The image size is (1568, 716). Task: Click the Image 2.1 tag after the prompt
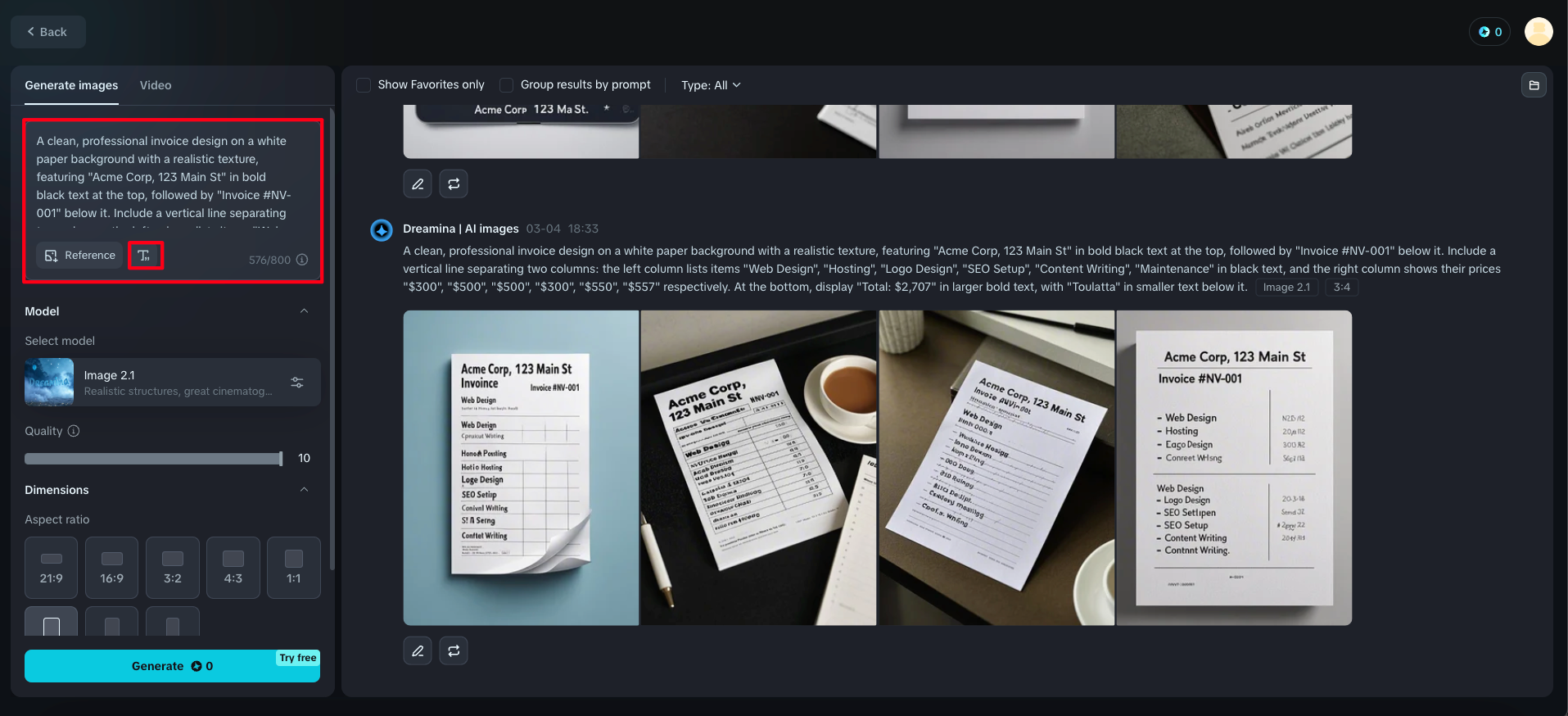[1286, 288]
